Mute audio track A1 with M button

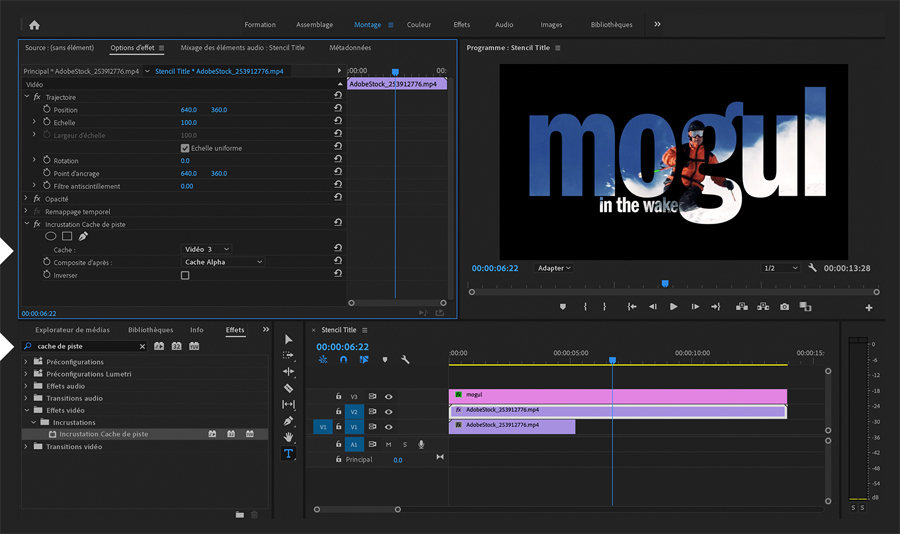point(388,444)
